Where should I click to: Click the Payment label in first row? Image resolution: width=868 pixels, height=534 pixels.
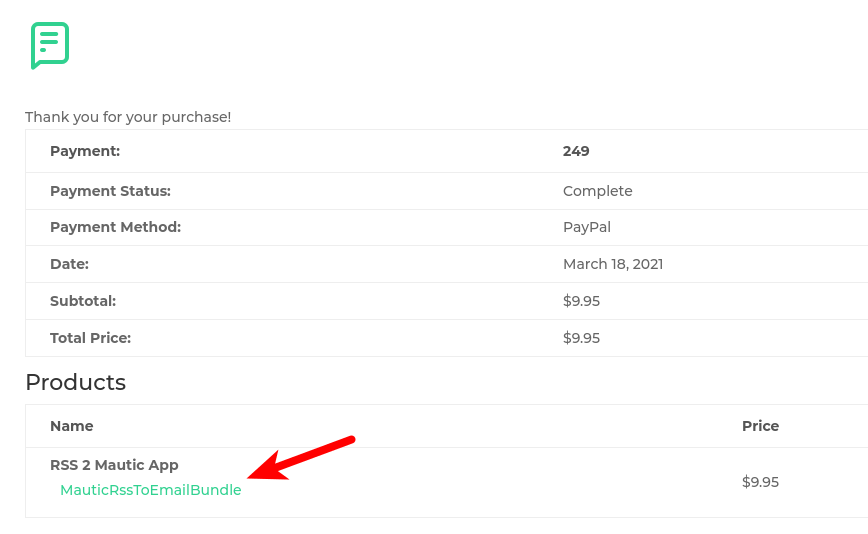coord(85,151)
